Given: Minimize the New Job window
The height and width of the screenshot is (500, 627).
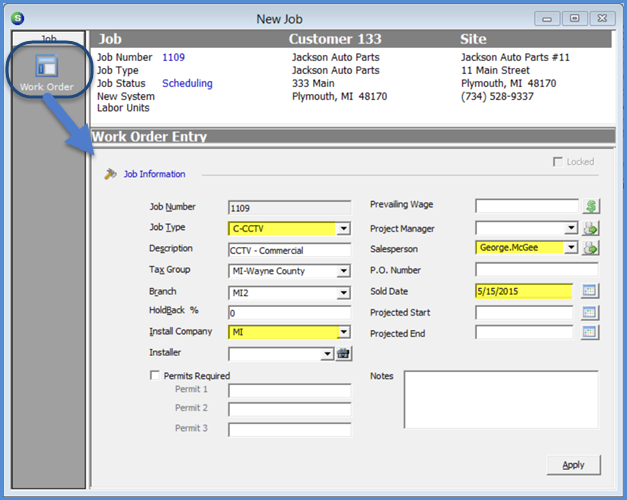Looking at the screenshot, I should [547, 18].
